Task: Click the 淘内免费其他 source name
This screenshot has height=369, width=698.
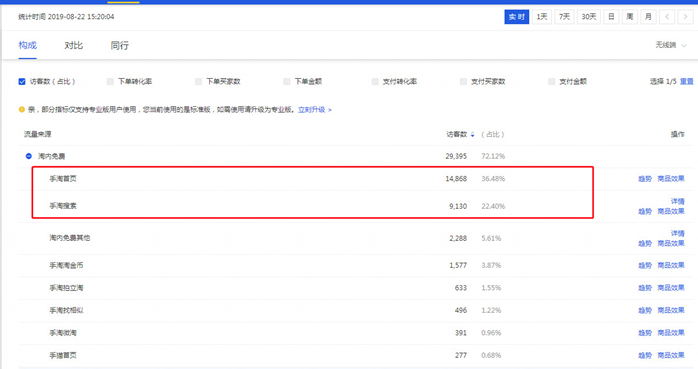Action: [x=69, y=238]
